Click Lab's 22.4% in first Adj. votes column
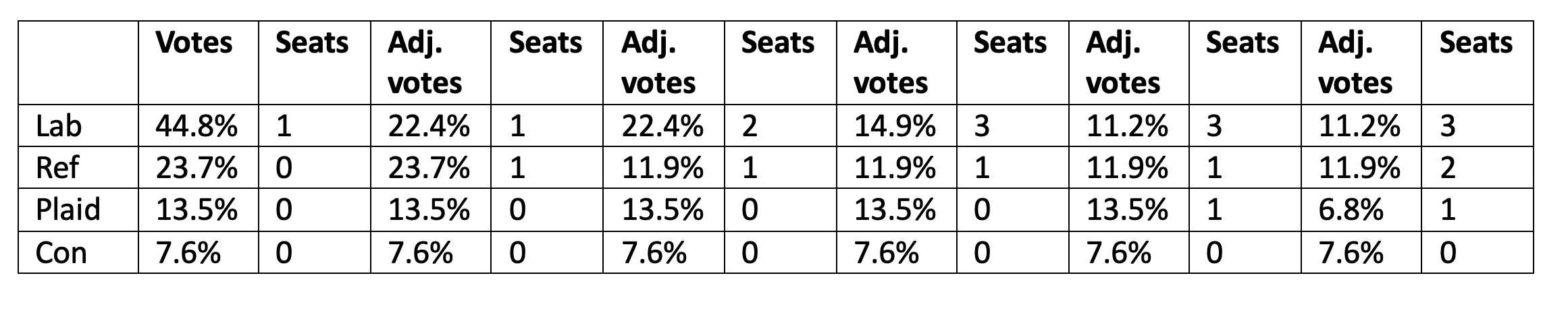Screen dimensions: 1568x313 pyautogui.click(x=429, y=126)
